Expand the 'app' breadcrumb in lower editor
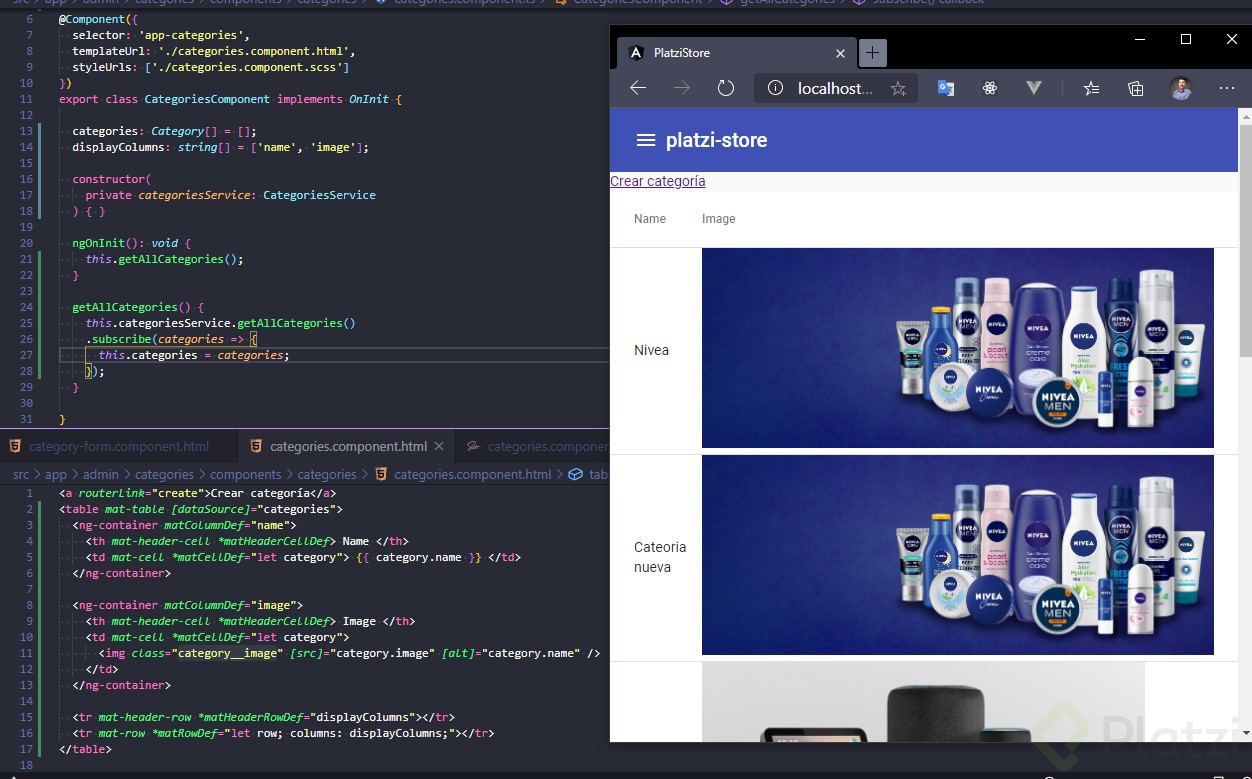1252x779 pixels. [56, 474]
